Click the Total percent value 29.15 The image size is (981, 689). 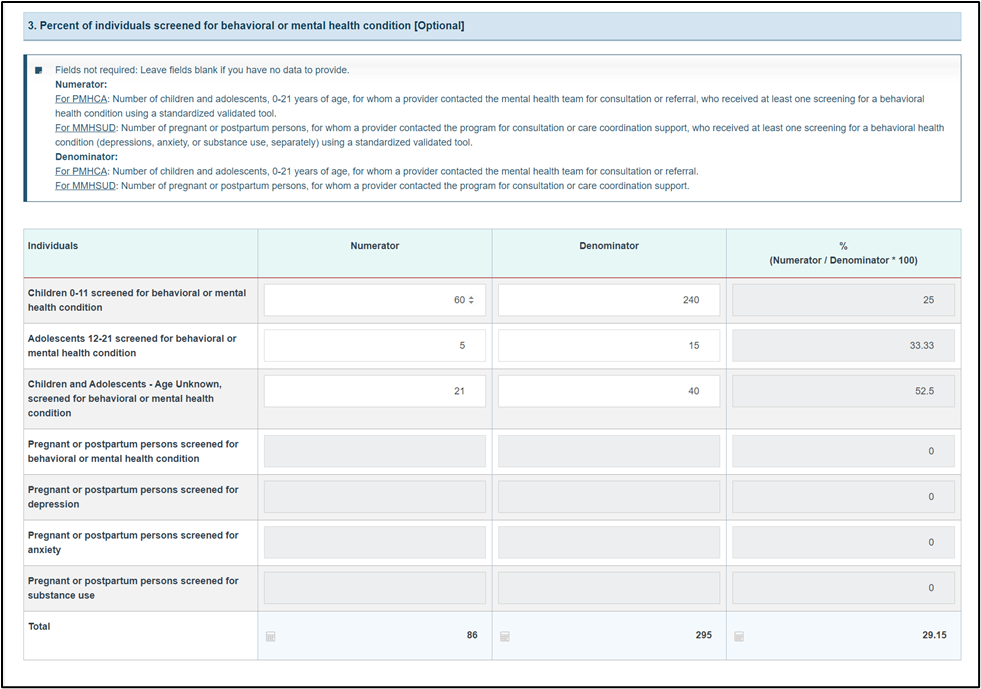(x=934, y=635)
